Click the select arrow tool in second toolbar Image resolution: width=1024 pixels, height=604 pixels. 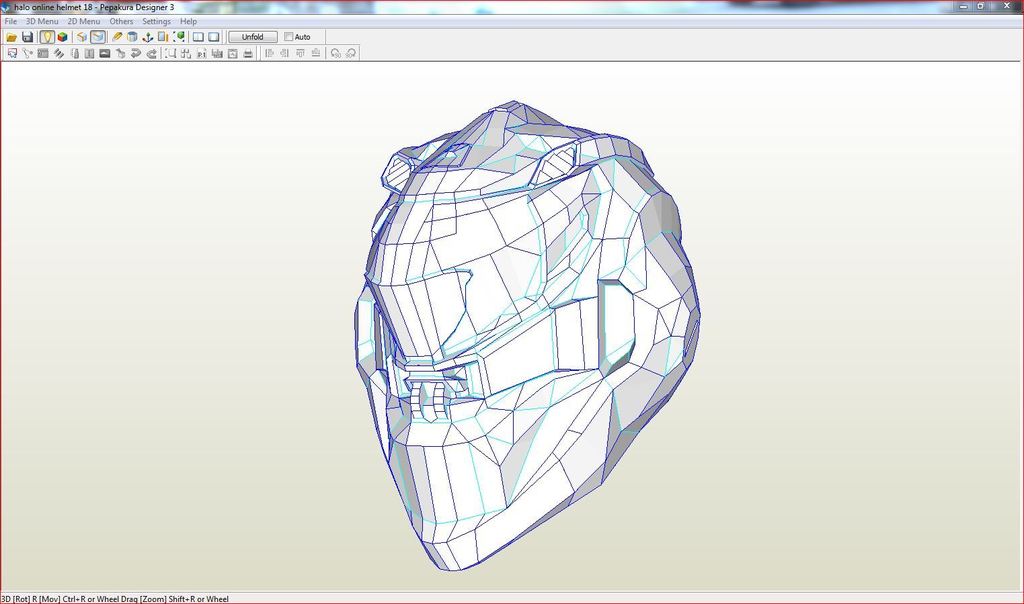12,53
